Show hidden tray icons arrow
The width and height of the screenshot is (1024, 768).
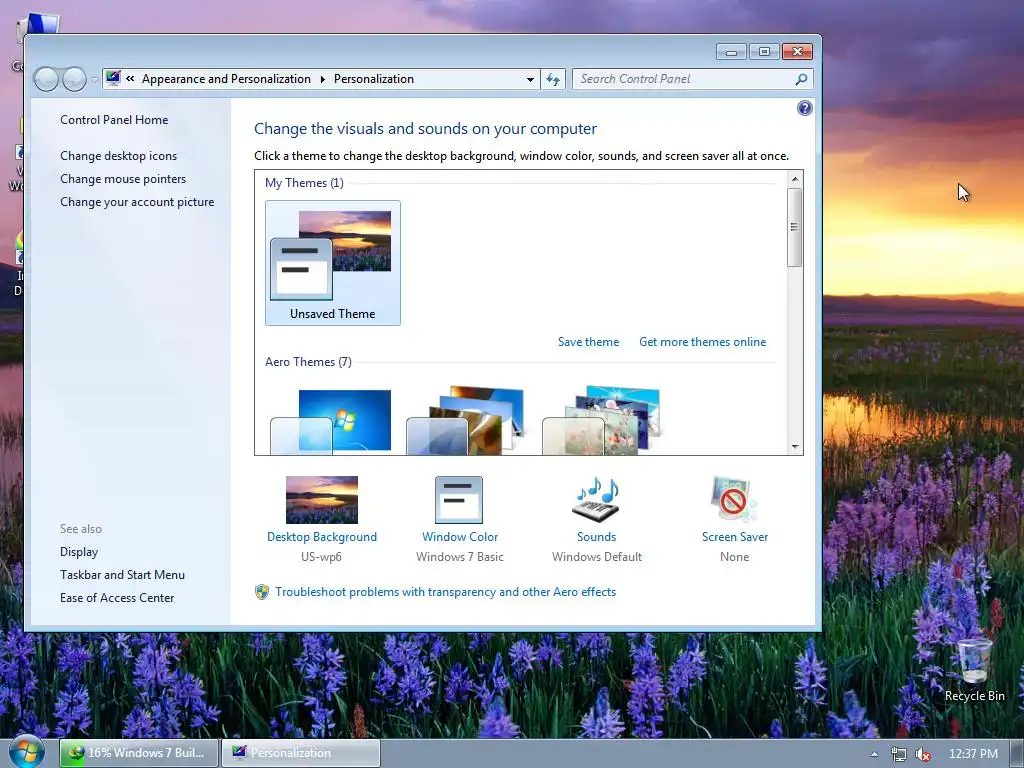pos(874,754)
